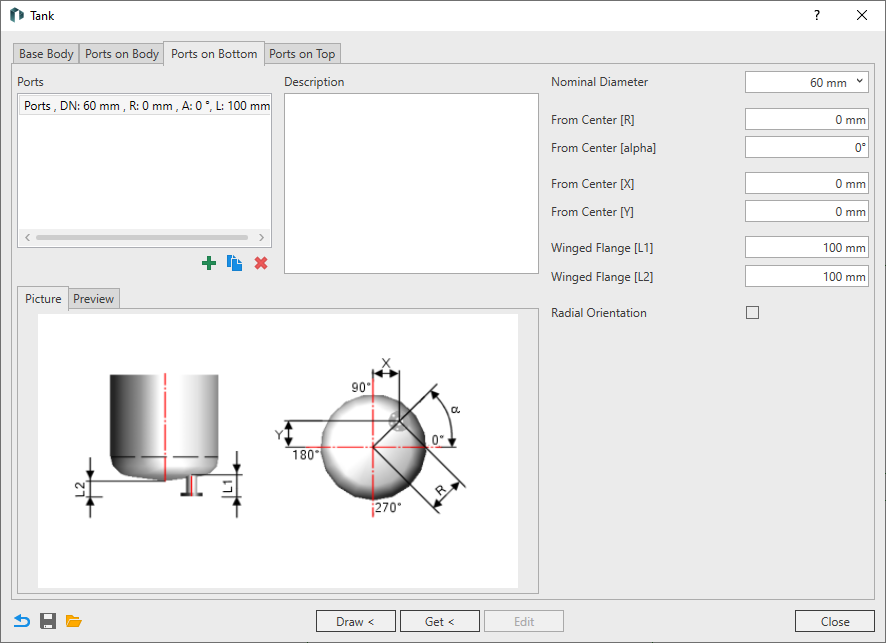Viewport: 886px width, 643px height.
Task: Select the Ports on Bottom tab
Action: coord(214,54)
